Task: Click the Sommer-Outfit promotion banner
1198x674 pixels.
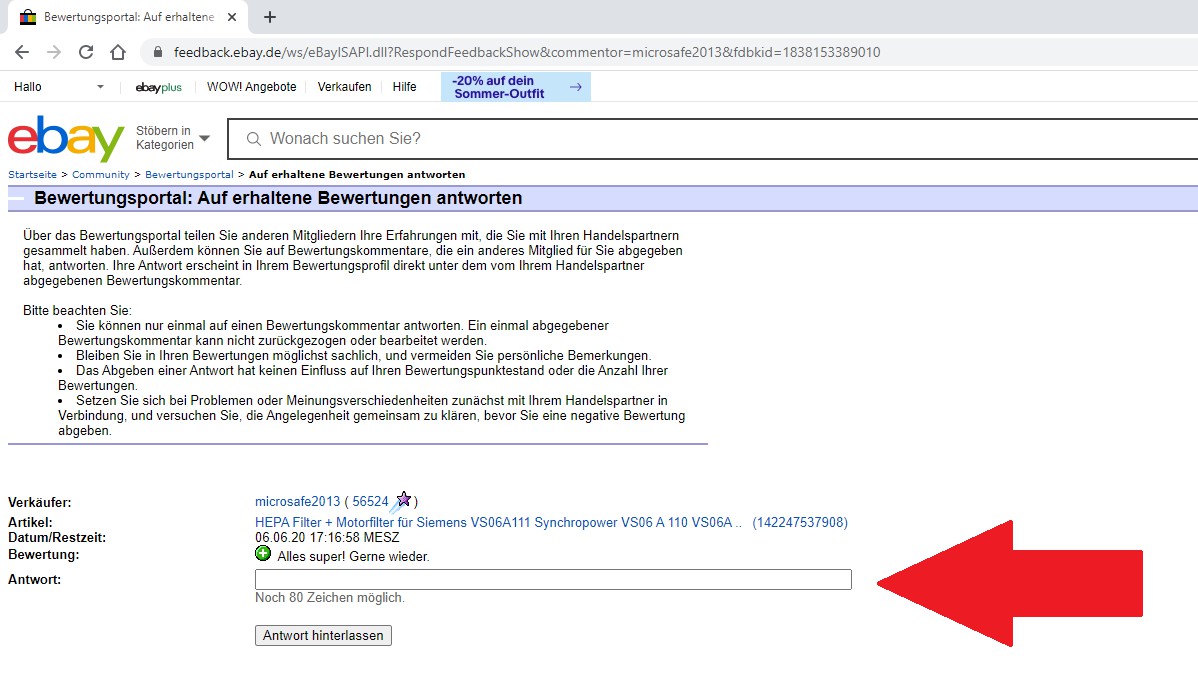Action: coord(515,87)
